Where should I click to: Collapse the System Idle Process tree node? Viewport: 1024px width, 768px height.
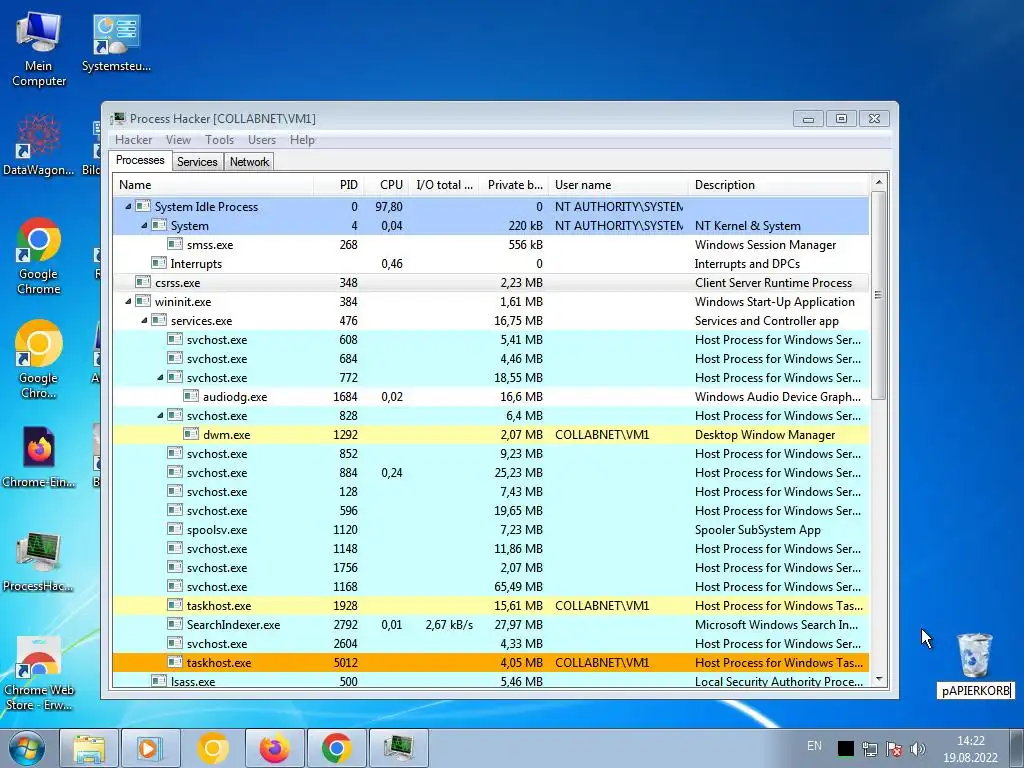pyautogui.click(x=128, y=206)
